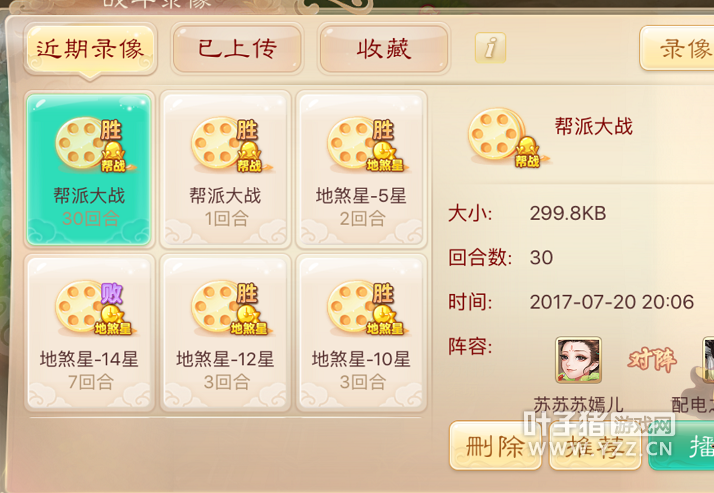Click the 录像 button at top right
714x493 pixels.
[677, 48]
